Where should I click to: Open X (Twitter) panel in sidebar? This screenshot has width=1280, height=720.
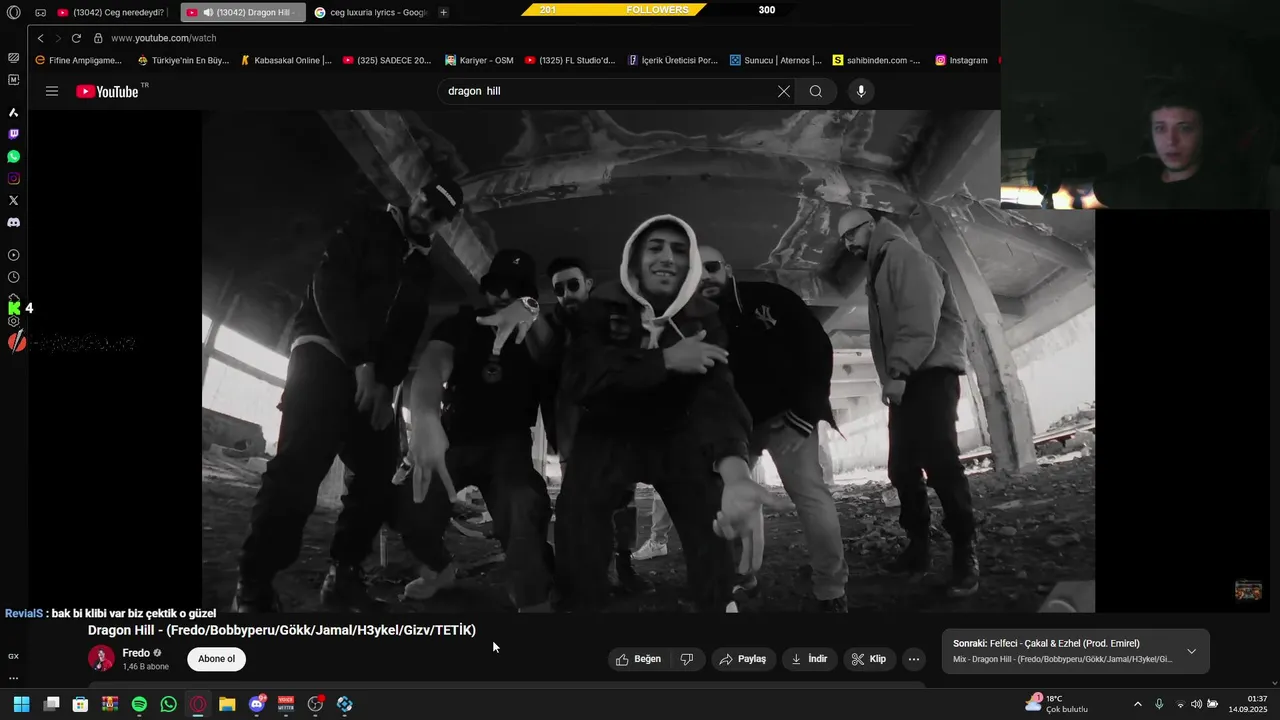coord(13,200)
